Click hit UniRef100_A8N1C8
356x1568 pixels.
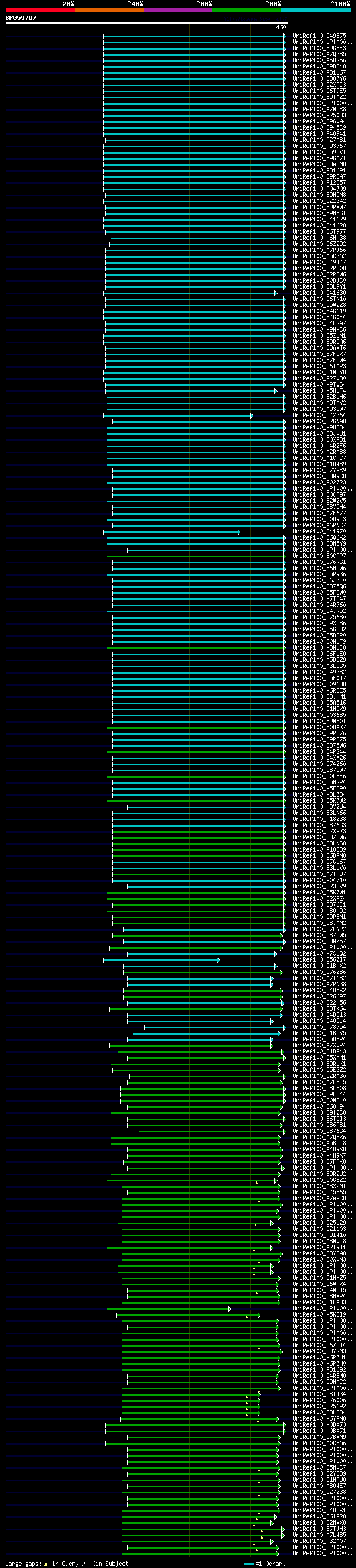[319, 647]
